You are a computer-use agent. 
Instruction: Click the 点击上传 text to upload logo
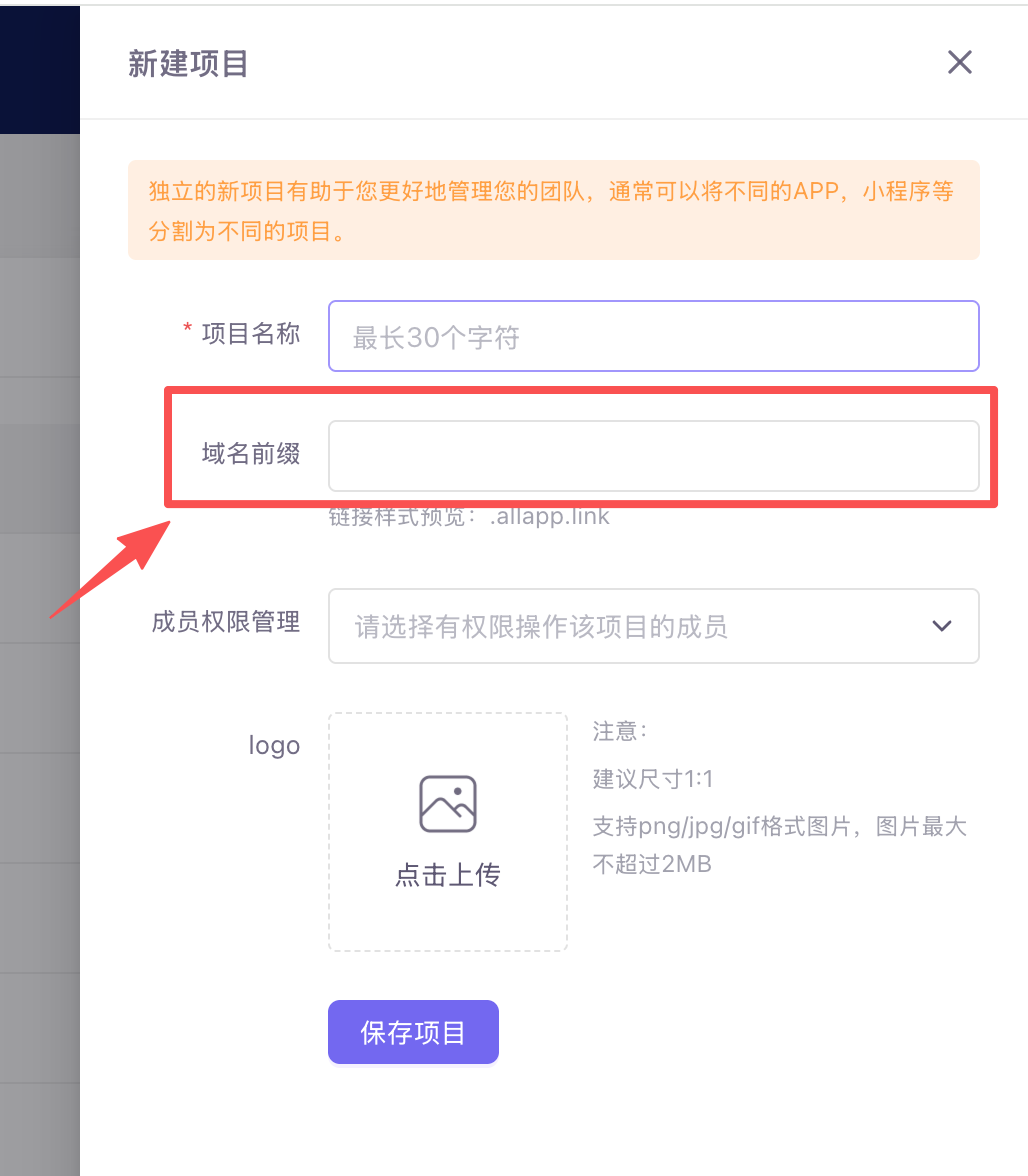pyautogui.click(x=447, y=875)
